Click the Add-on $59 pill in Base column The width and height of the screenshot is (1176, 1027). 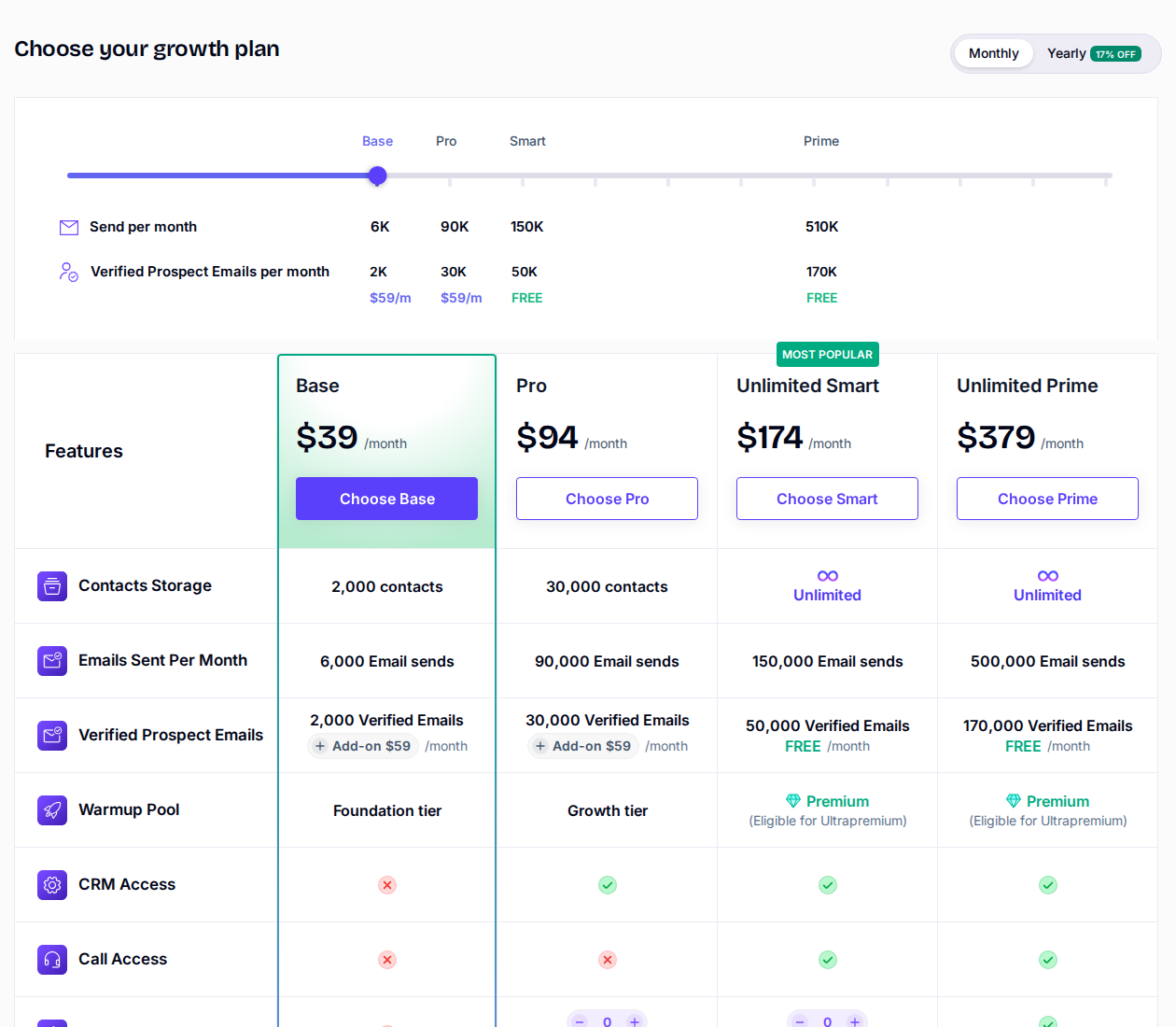tap(362, 746)
